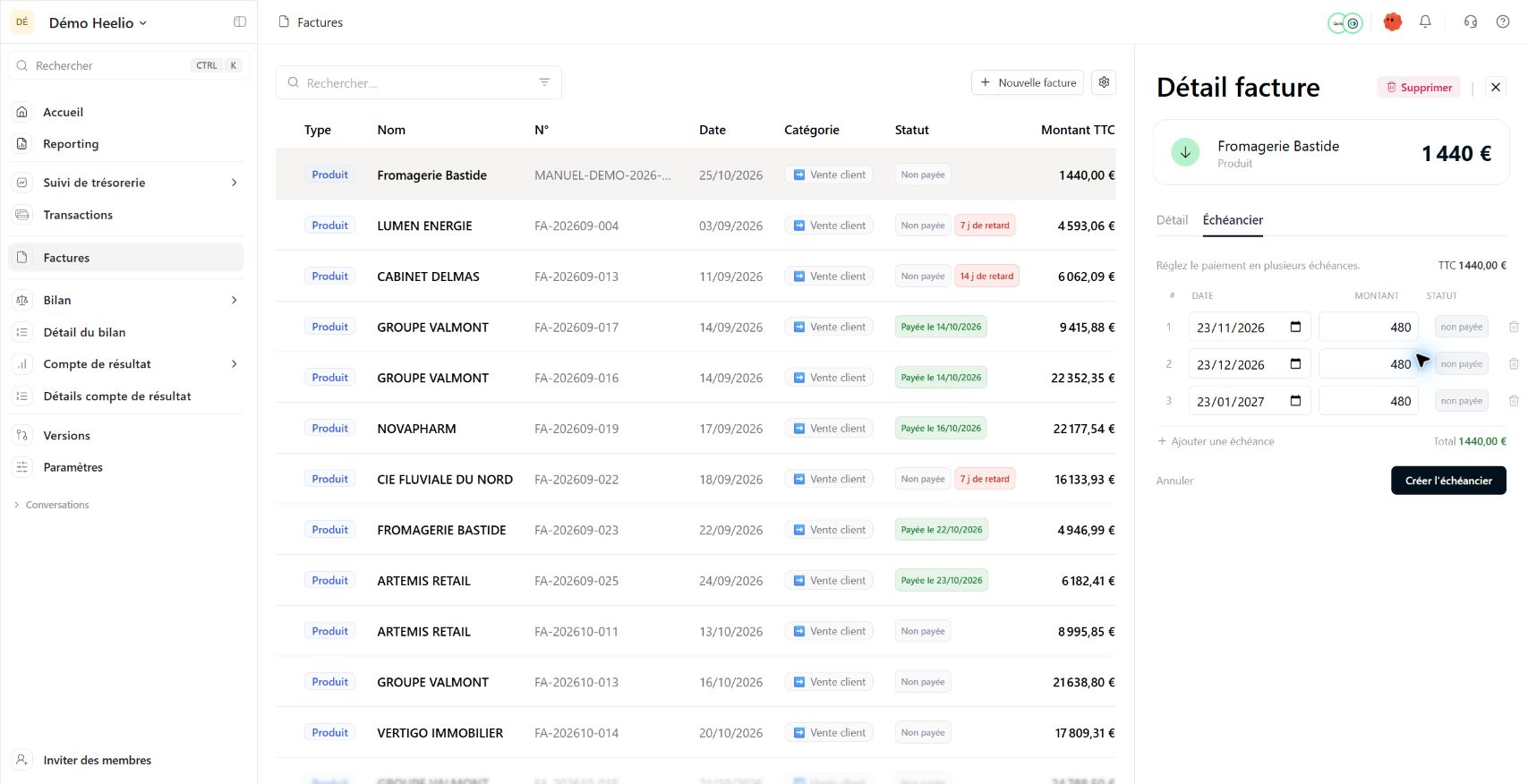Open the notifications bell
Screen dimensions: 1528x784
[x=1425, y=21]
